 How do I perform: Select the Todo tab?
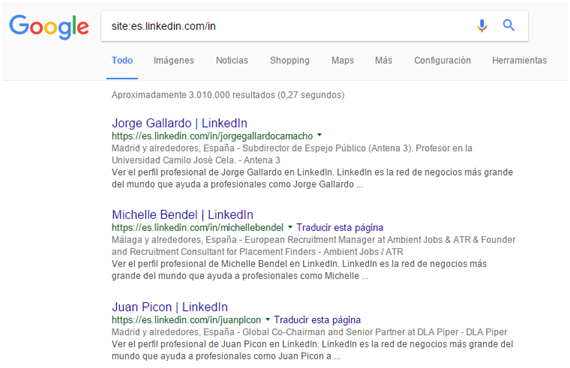point(122,60)
